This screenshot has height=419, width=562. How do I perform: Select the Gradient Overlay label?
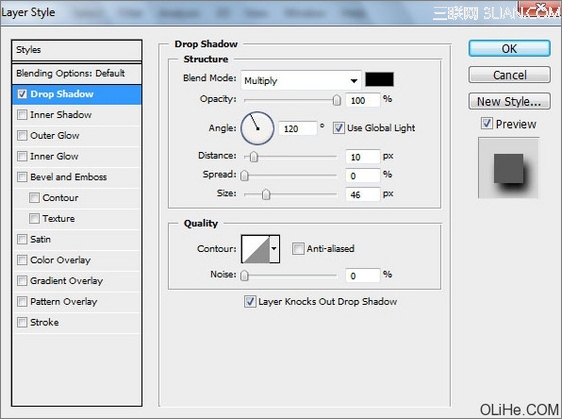66,281
